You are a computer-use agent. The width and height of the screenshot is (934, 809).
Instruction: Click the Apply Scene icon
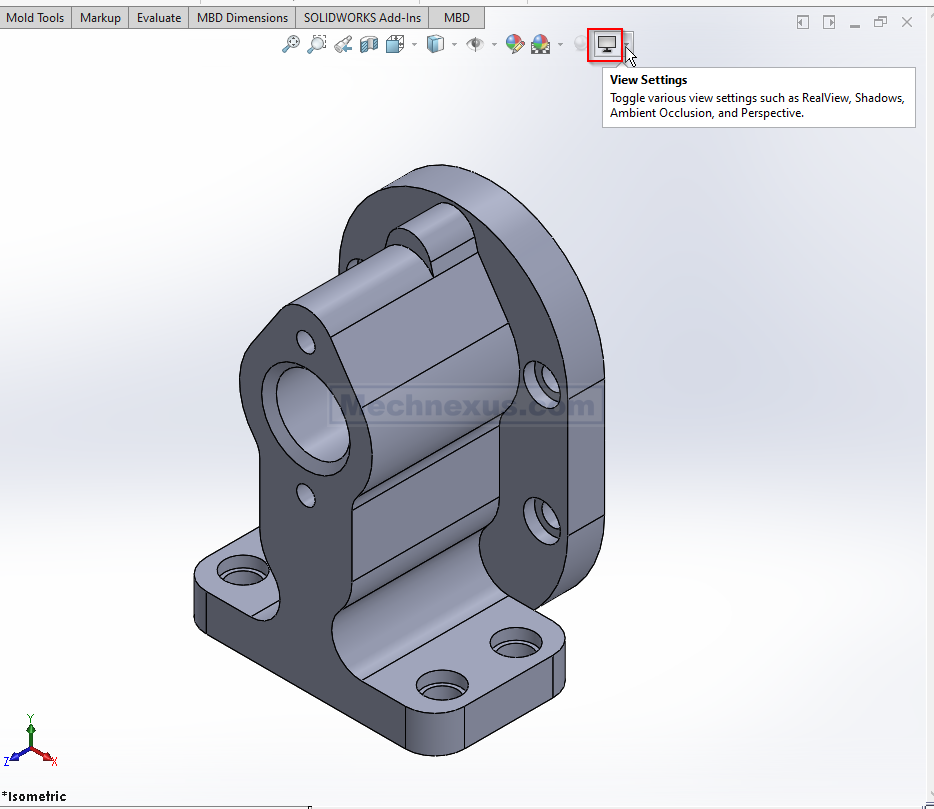coord(540,44)
